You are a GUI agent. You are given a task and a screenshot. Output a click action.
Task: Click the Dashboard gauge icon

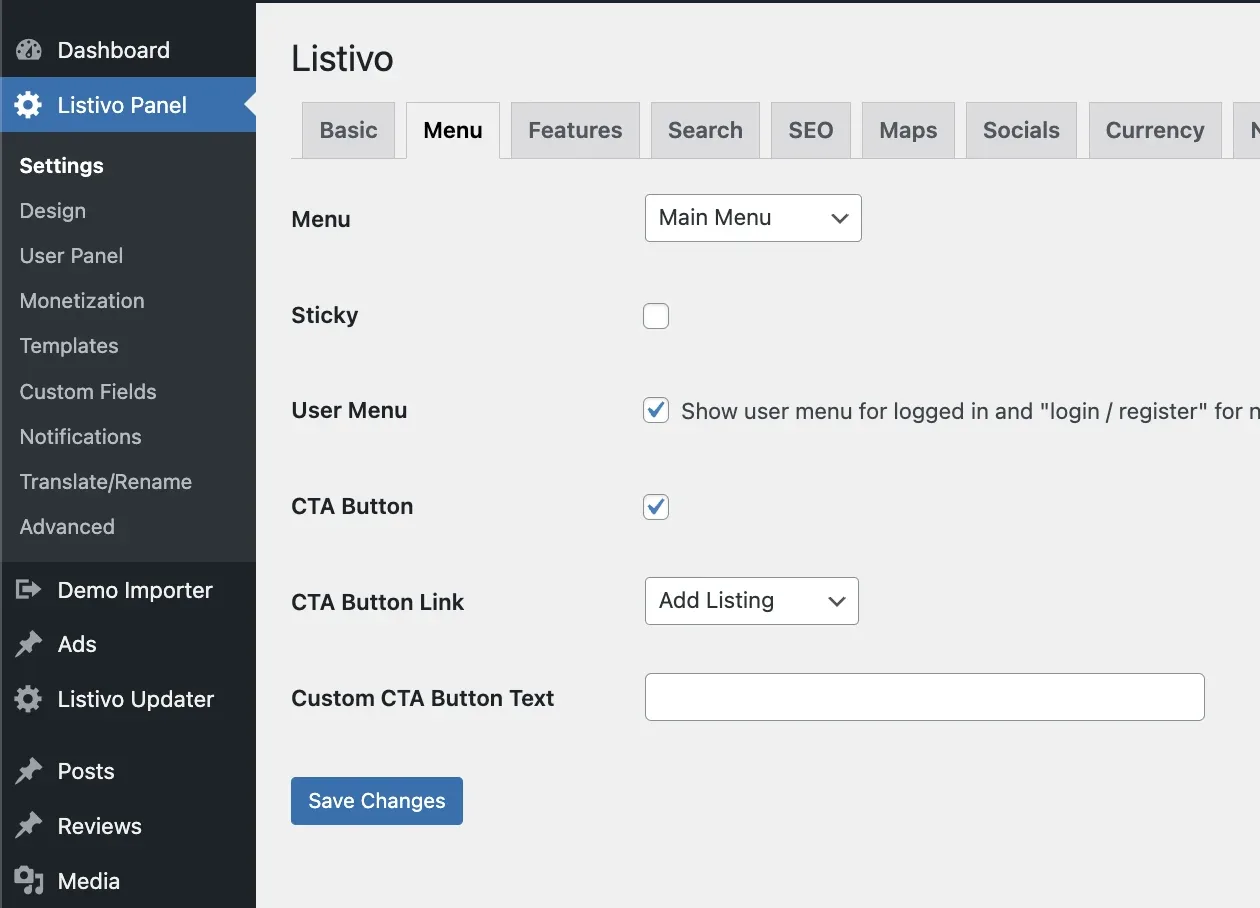(29, 50)
